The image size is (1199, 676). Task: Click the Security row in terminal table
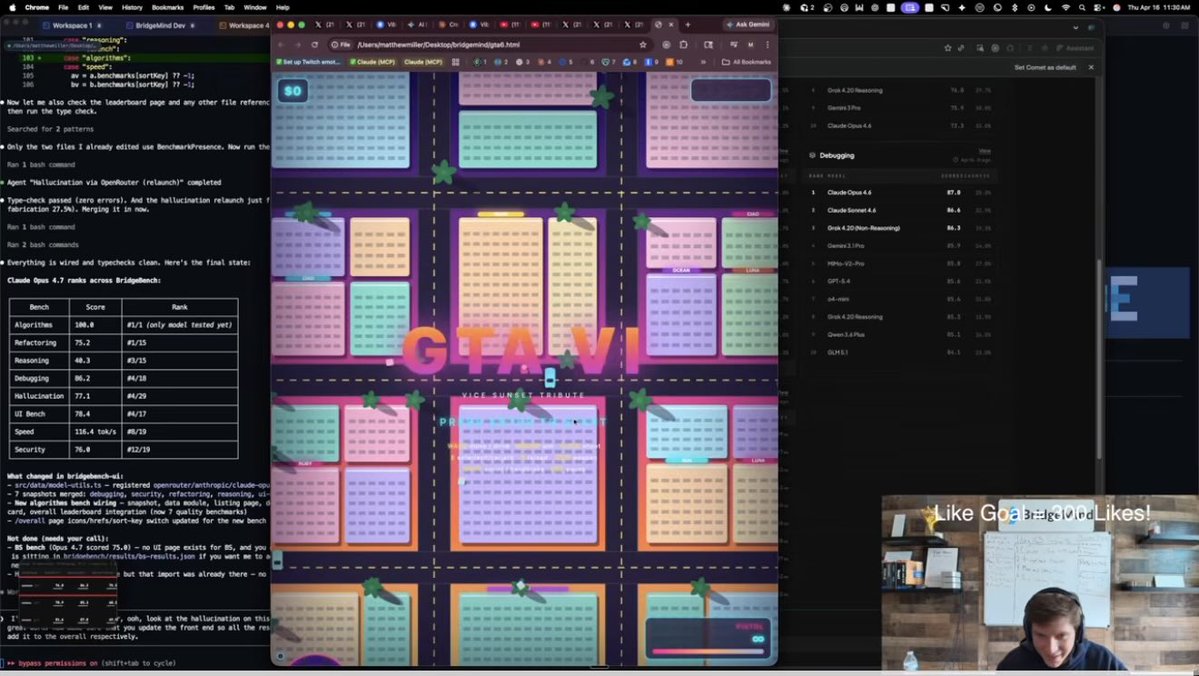click(123, 450)
